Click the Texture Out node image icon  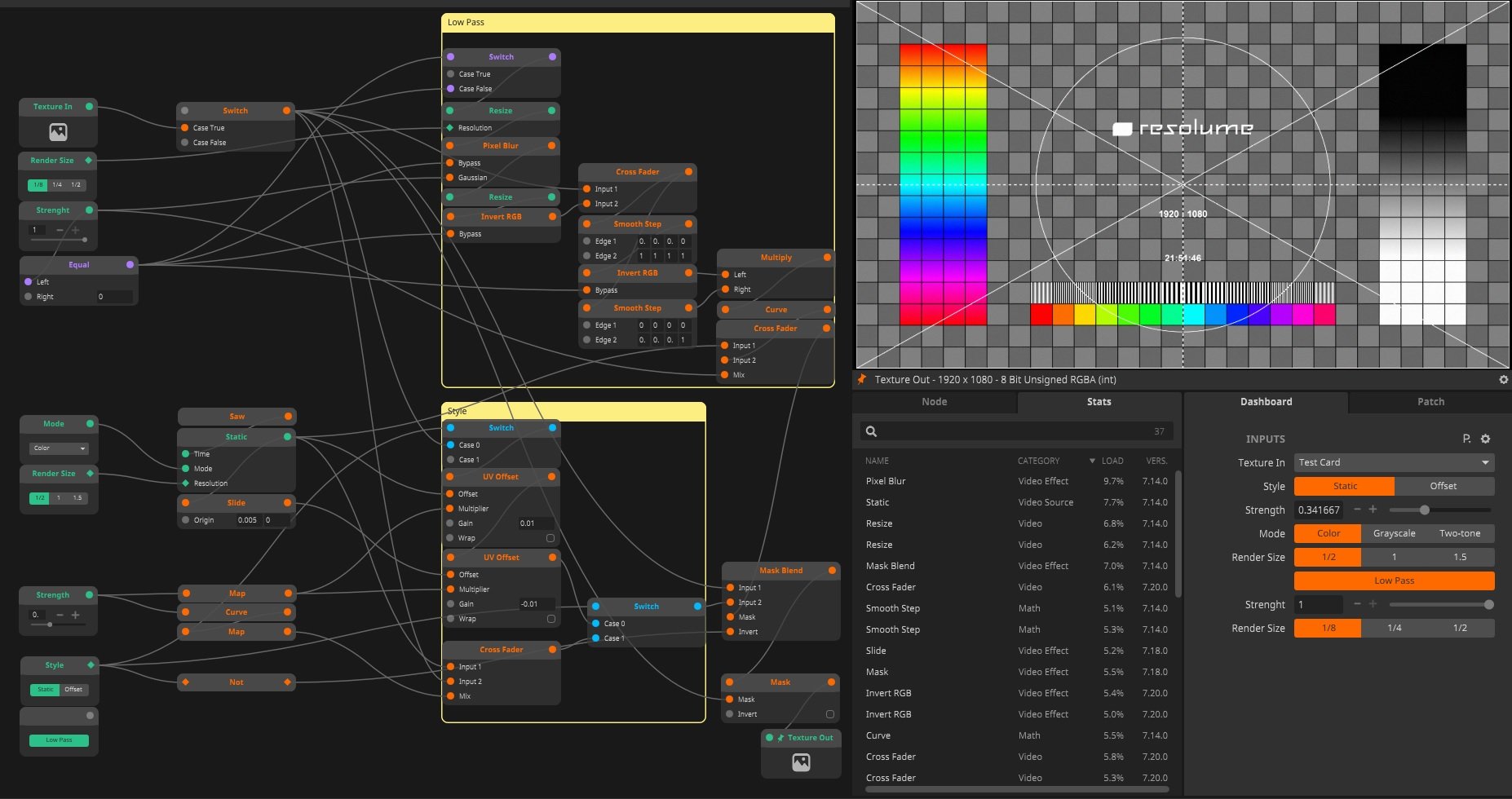(x=801, y=762)
